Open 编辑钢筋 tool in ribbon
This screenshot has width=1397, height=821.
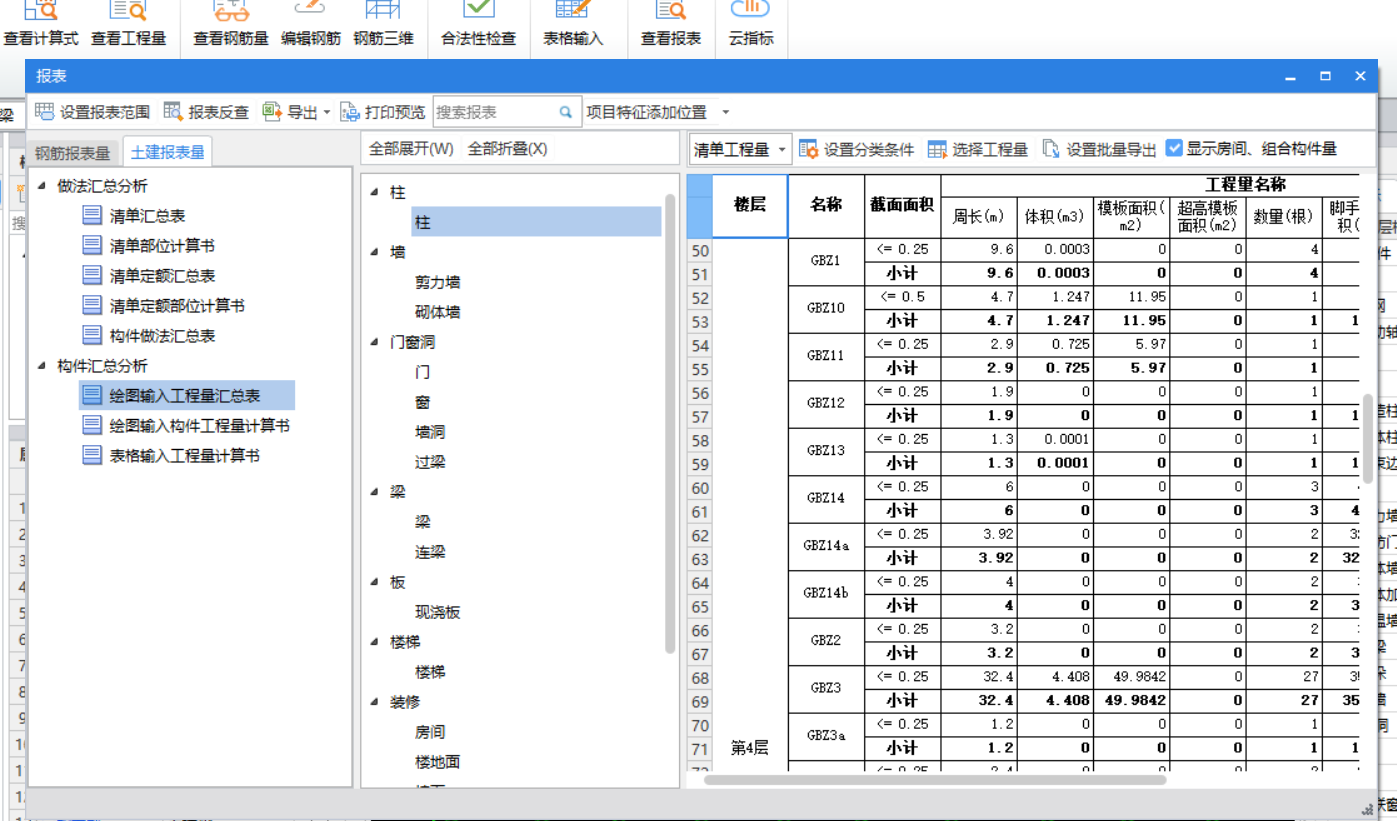tap(310, 26)
